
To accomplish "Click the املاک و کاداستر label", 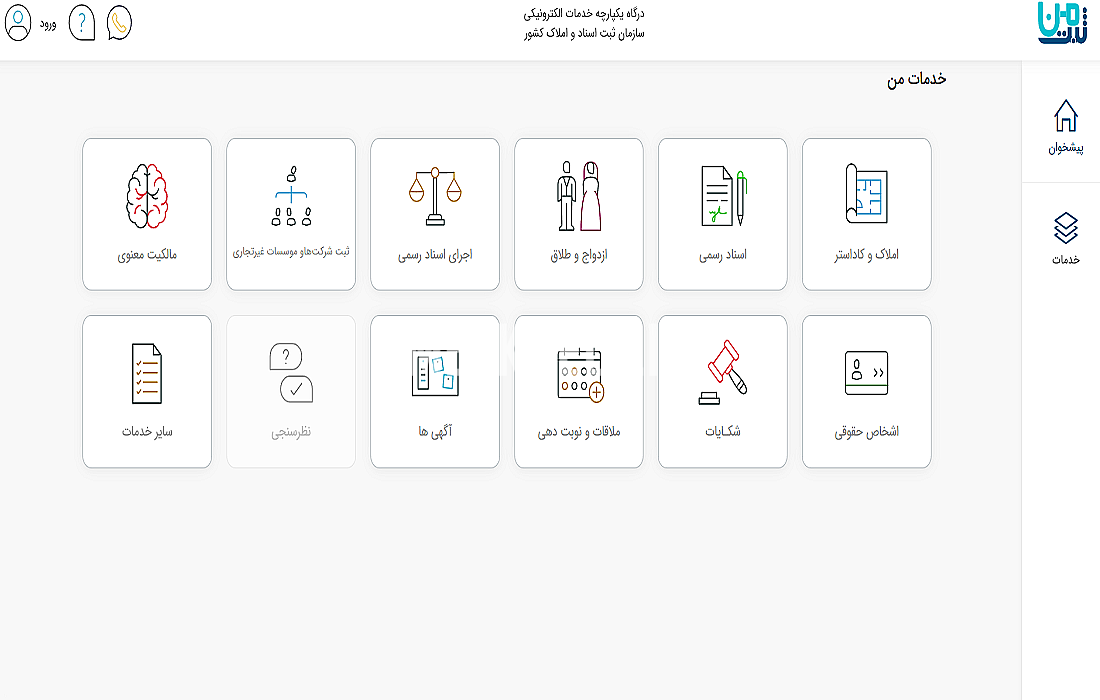I will tap(866, 255).
